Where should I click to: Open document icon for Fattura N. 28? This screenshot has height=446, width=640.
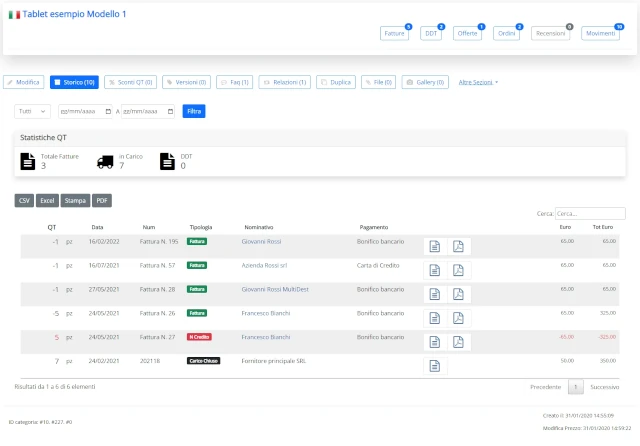(x=435, y=294)
